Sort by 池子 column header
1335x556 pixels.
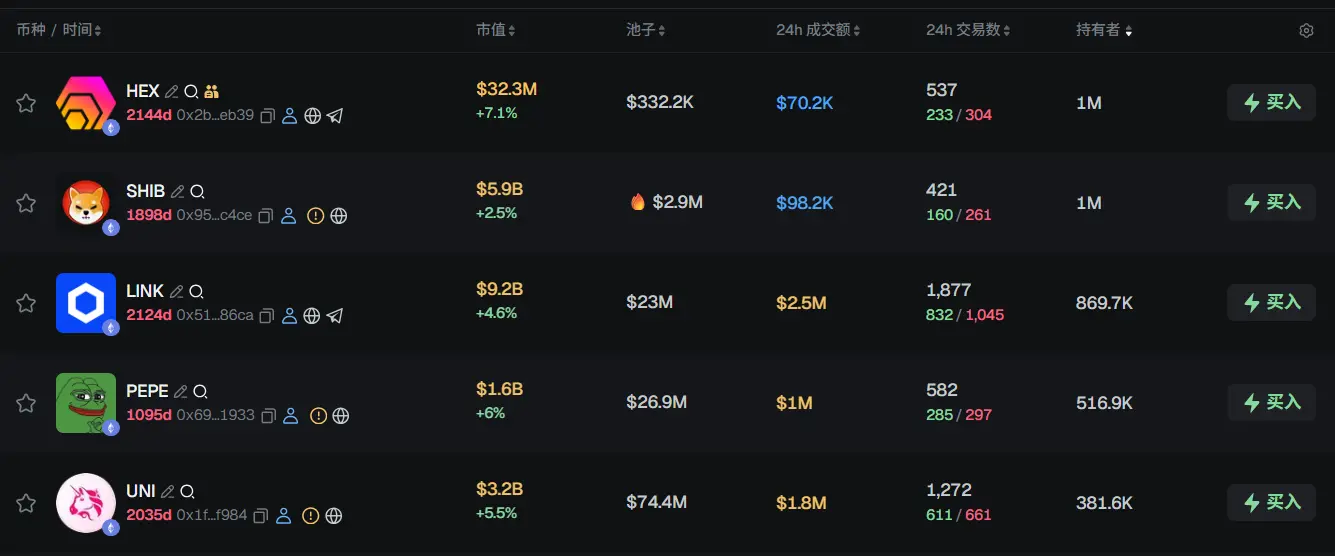pos(645,31)
